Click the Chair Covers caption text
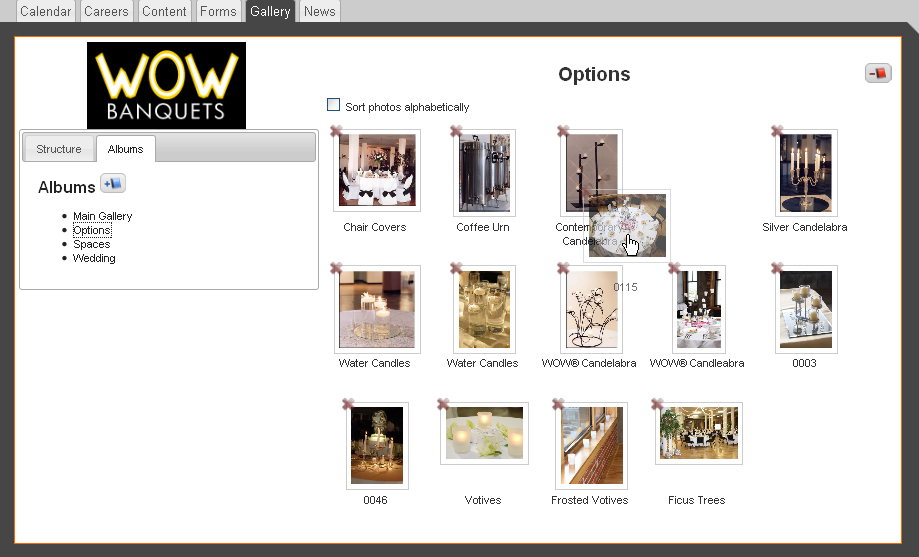The image size is (919, 557). (x=375, y=227)
